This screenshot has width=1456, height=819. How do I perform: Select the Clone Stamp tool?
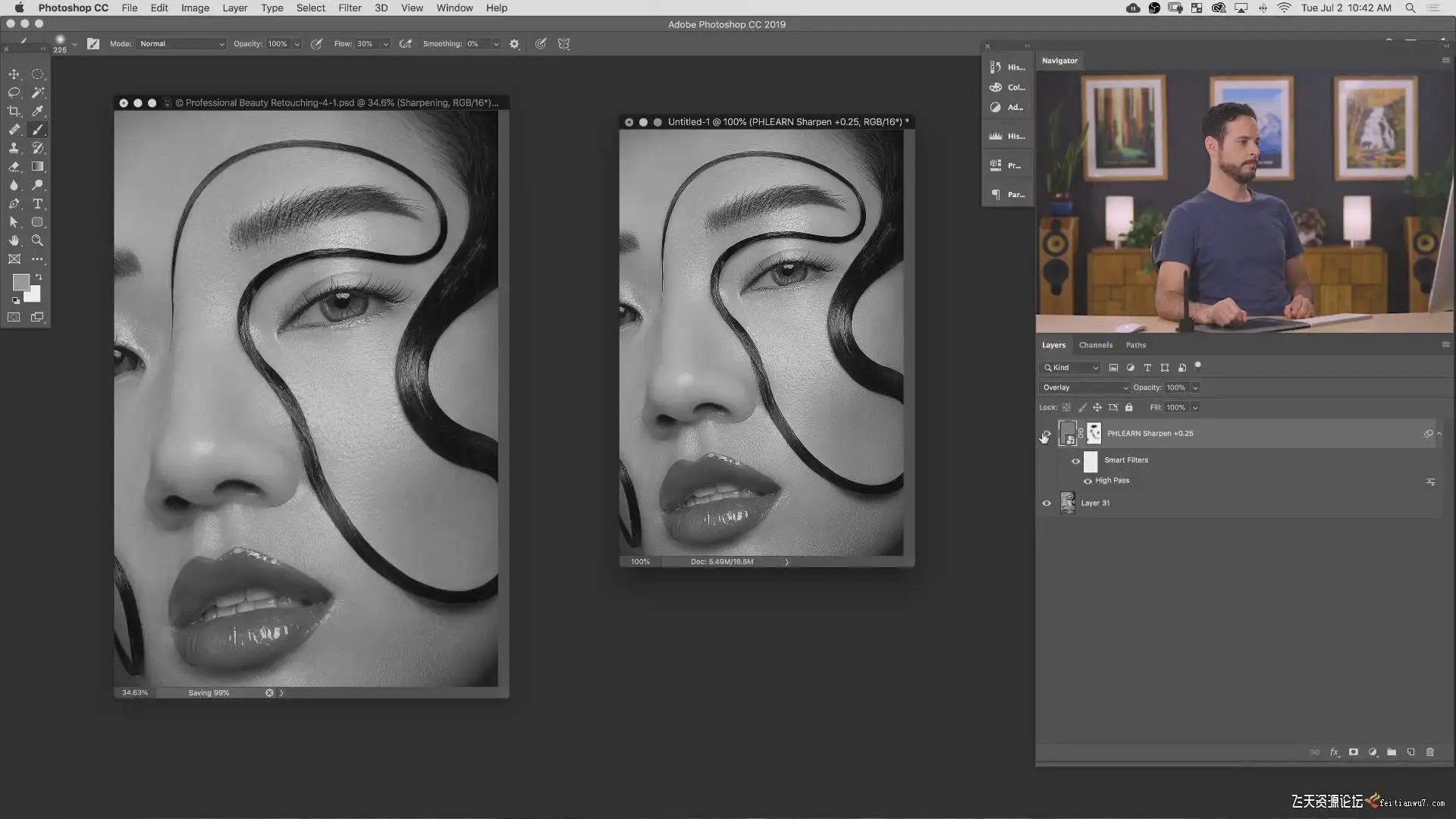(14, 148)
